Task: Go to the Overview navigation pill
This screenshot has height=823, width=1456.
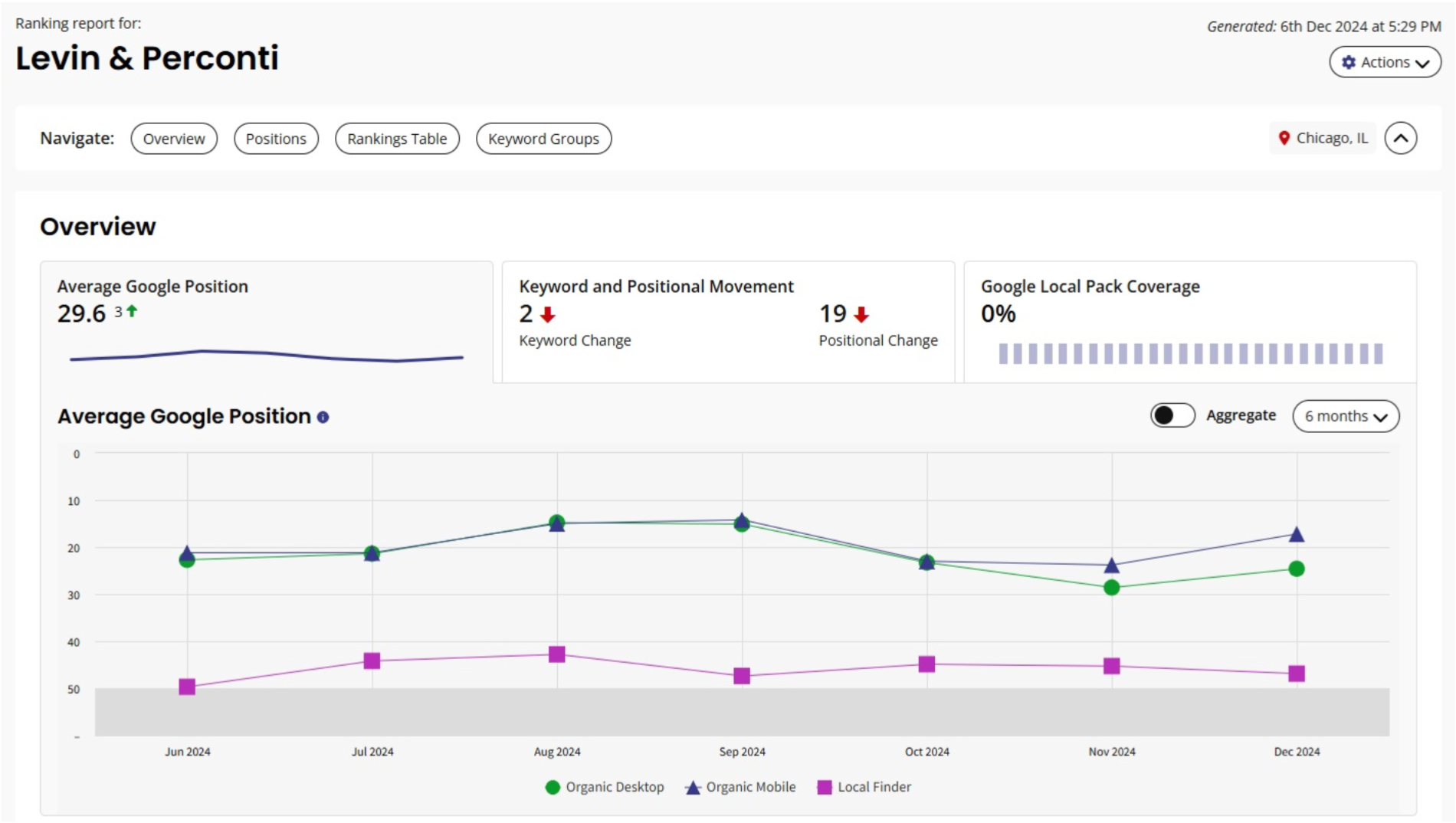Action: [x=174, y=139]
